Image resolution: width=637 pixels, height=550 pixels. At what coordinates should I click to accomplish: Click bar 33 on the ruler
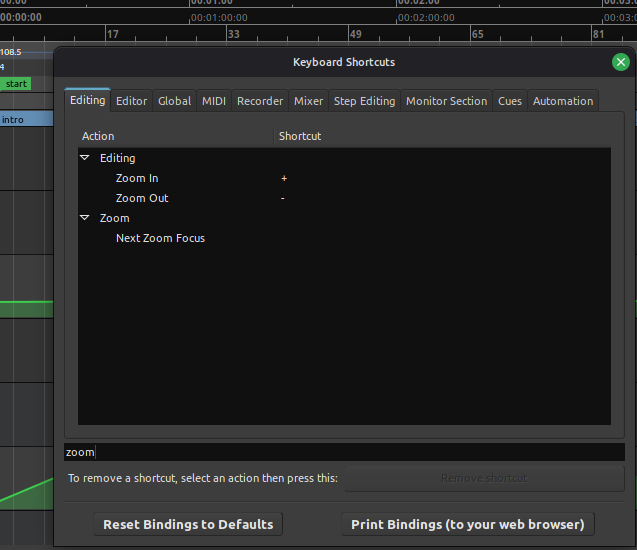tap(234, 34)
